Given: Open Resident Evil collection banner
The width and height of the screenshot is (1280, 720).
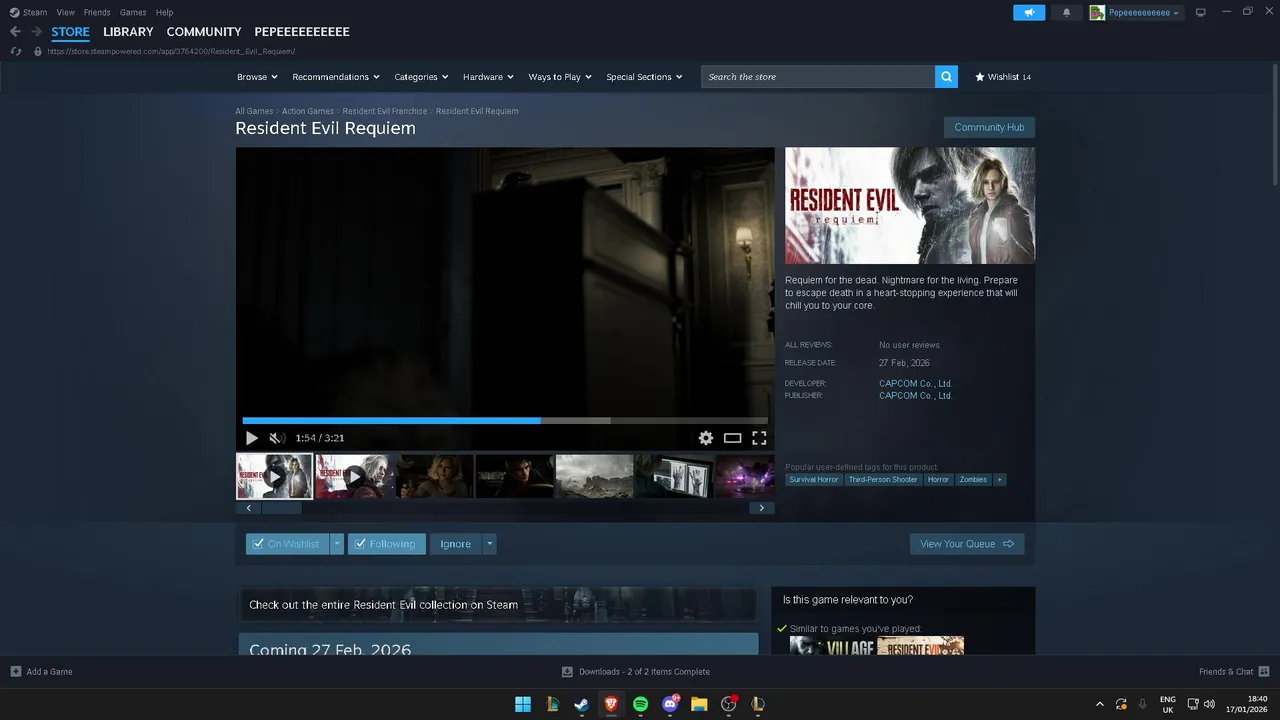Looking at the screenshot, I should click(498, 605).
